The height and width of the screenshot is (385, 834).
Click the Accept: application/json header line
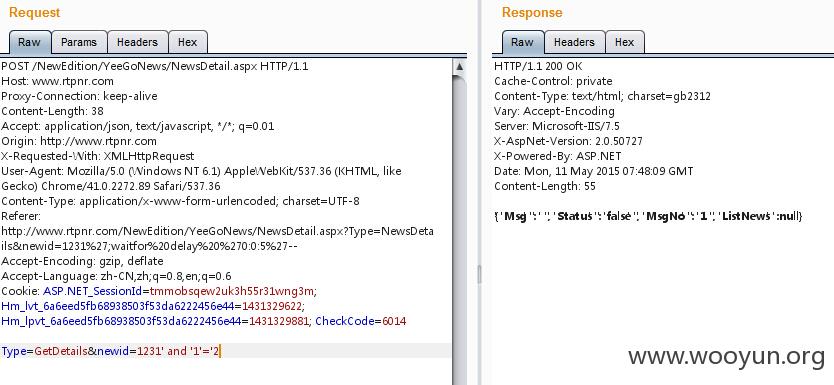point(138,127)
